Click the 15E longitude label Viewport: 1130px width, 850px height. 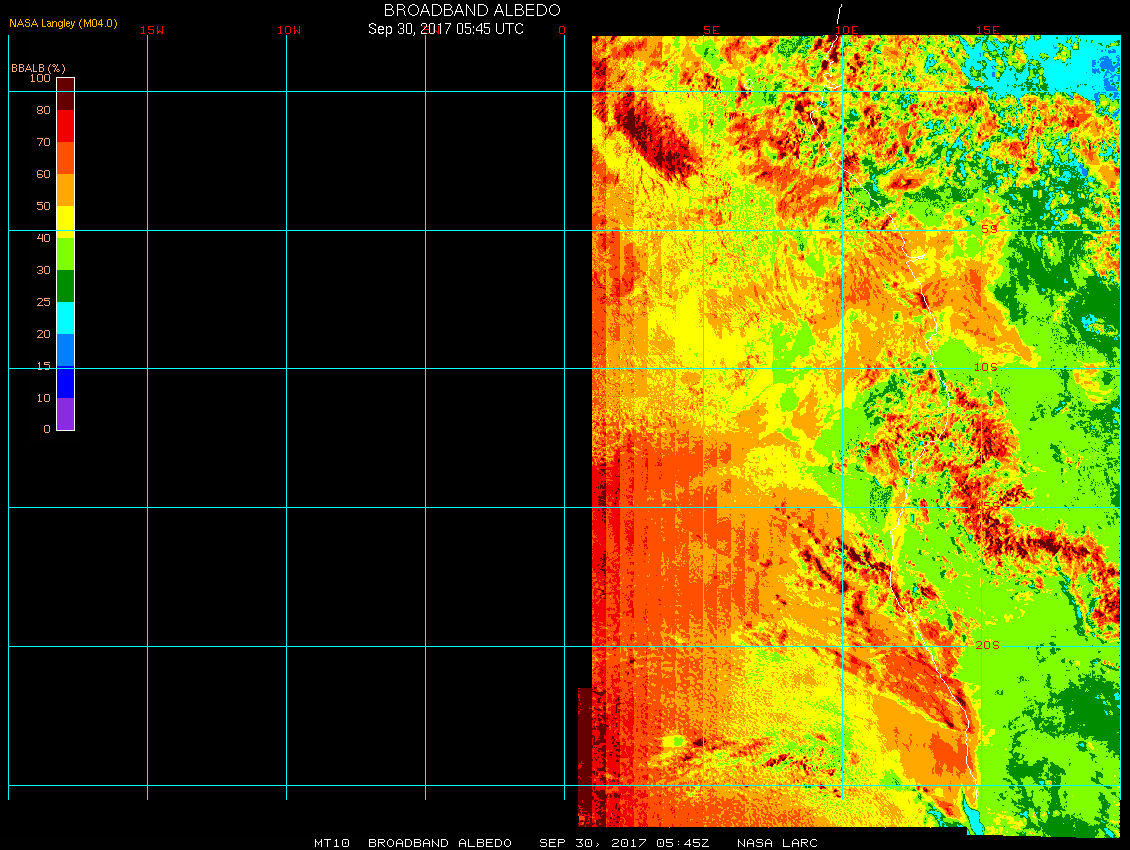point(988,30)
